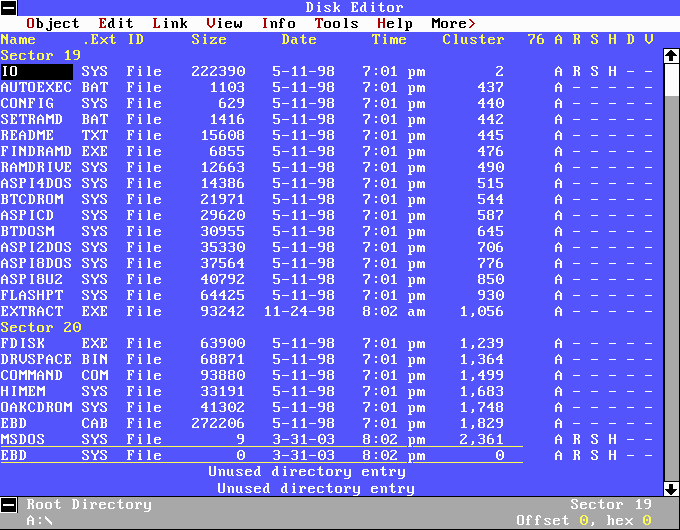
Task: Select the OAKCDROM file name
Action: (36, 408)
